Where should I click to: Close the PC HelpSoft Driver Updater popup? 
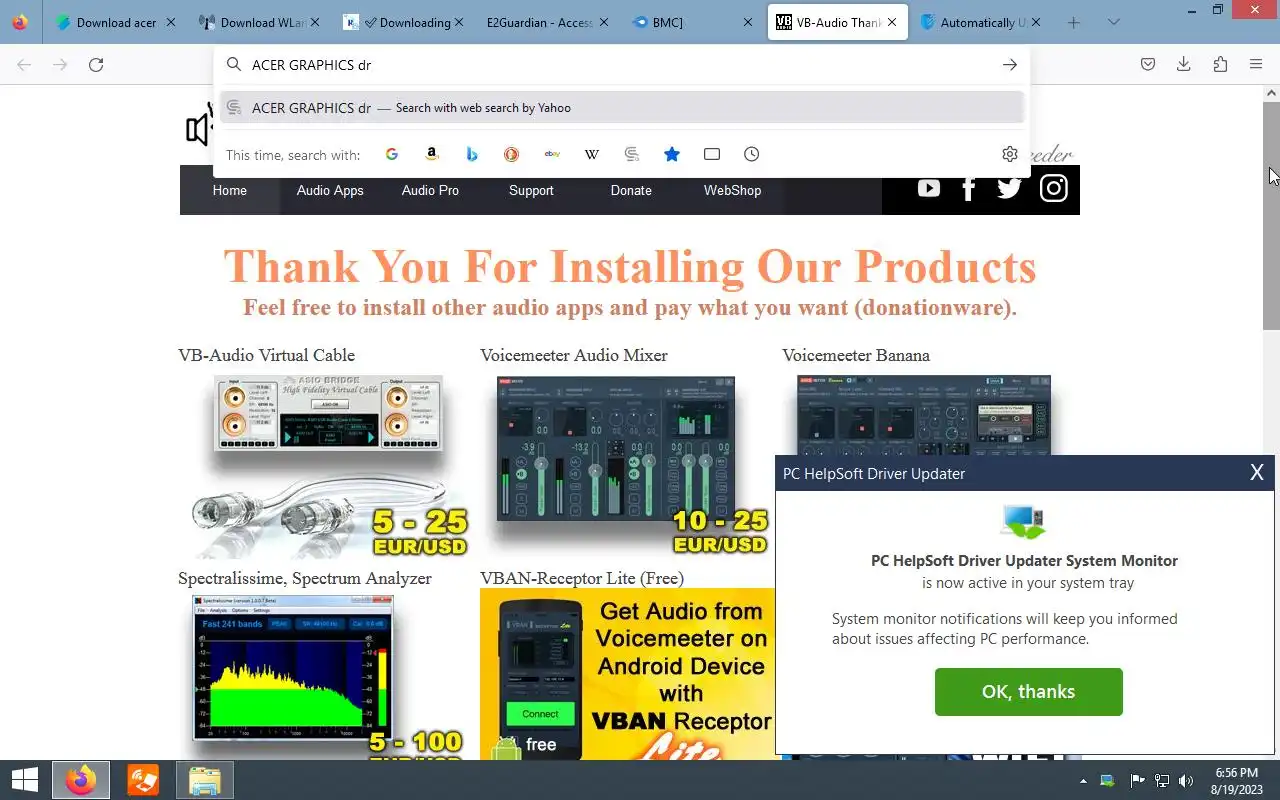(1257, 473)
